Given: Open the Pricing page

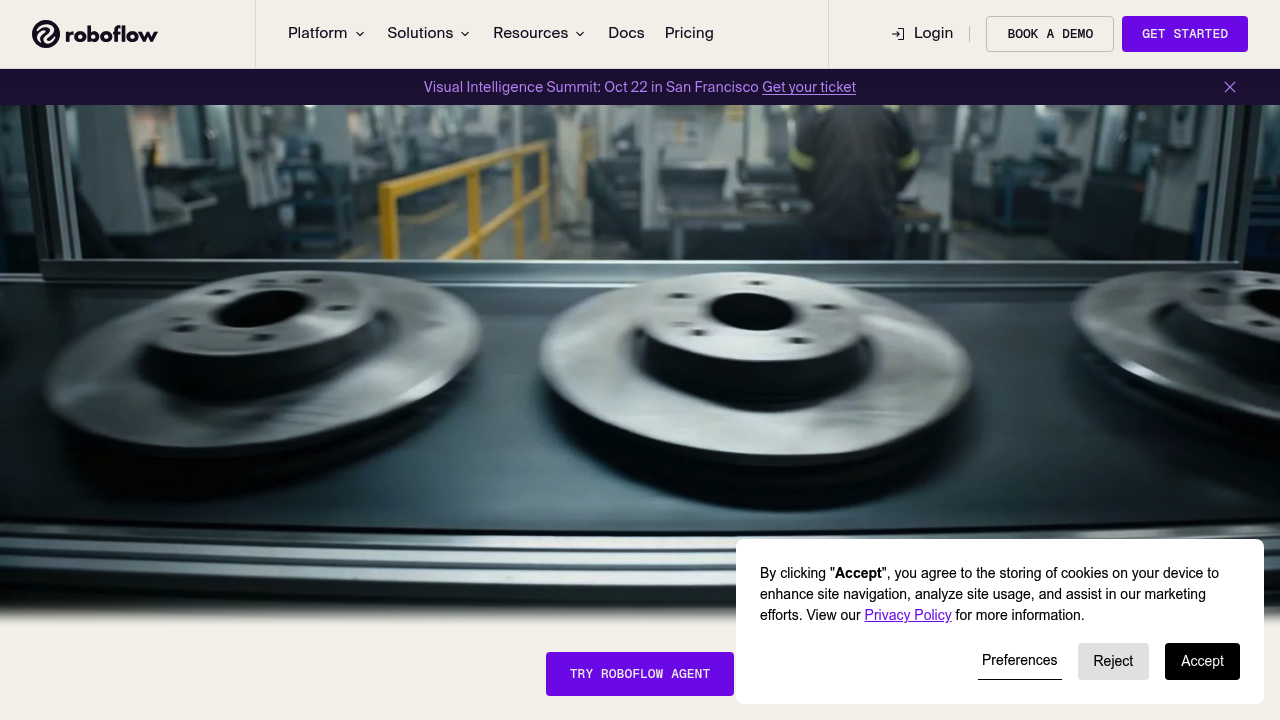Looking at the screenshot, I should 689,33.
